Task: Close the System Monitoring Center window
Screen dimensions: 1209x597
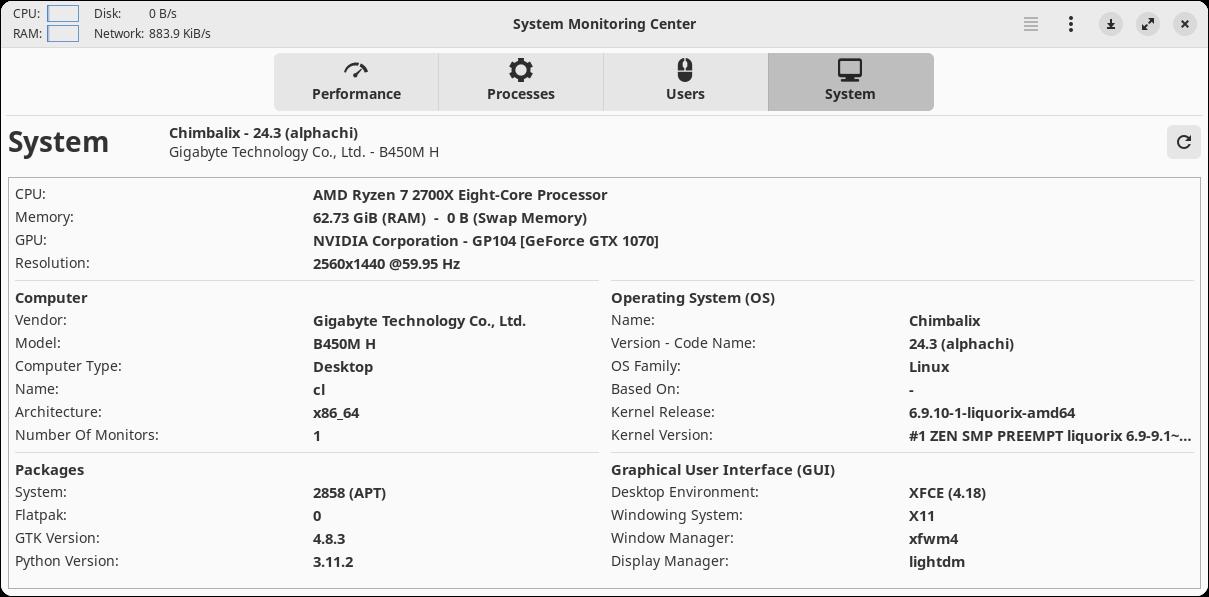Action: coord(1185,24)
